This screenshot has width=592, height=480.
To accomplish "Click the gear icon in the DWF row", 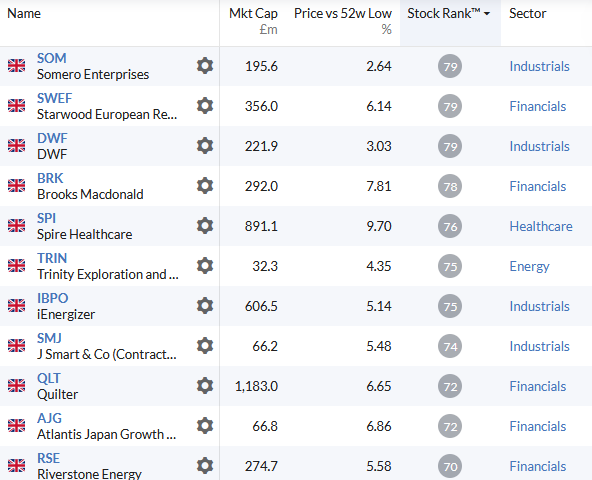I will 205,146.
